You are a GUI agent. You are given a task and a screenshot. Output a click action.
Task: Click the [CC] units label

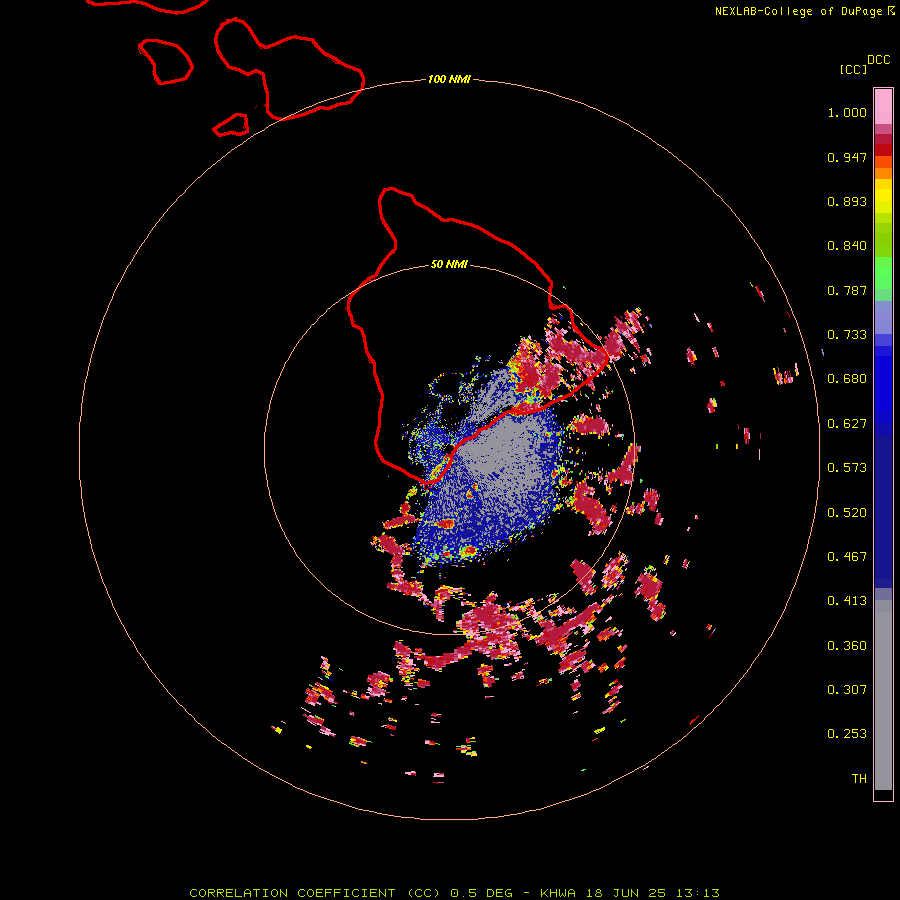854,69
